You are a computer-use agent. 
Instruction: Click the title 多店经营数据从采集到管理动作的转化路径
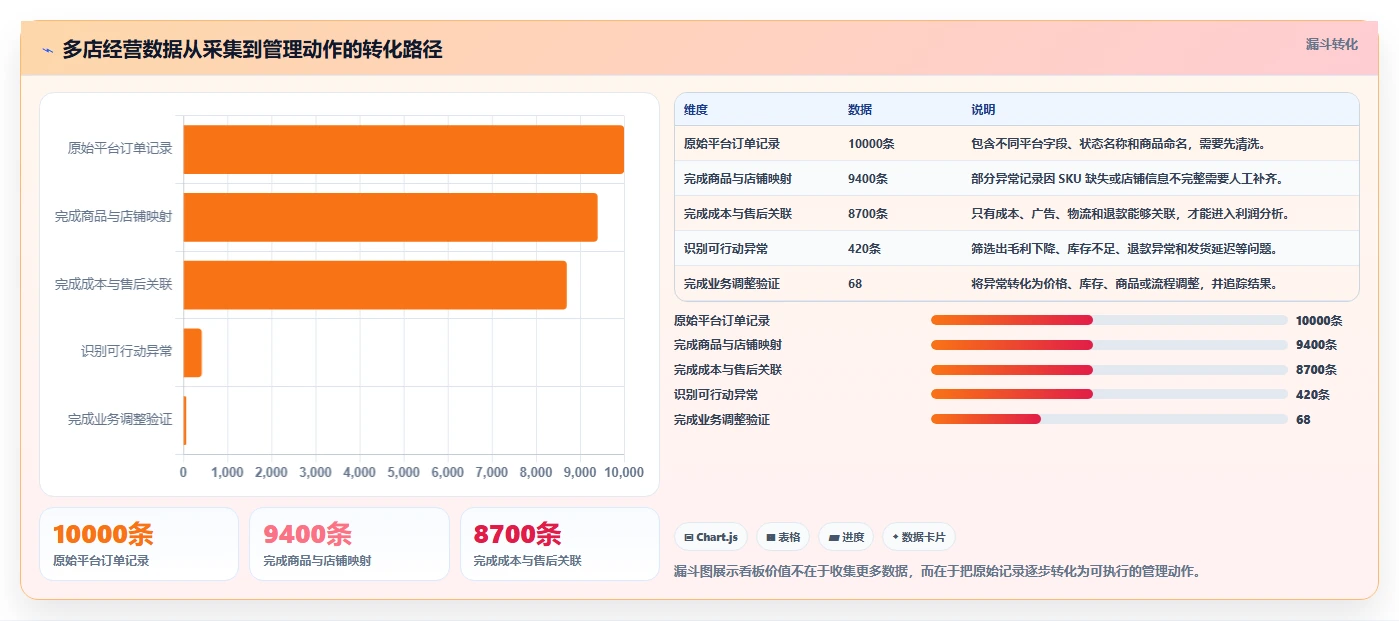tap(252, 50)
